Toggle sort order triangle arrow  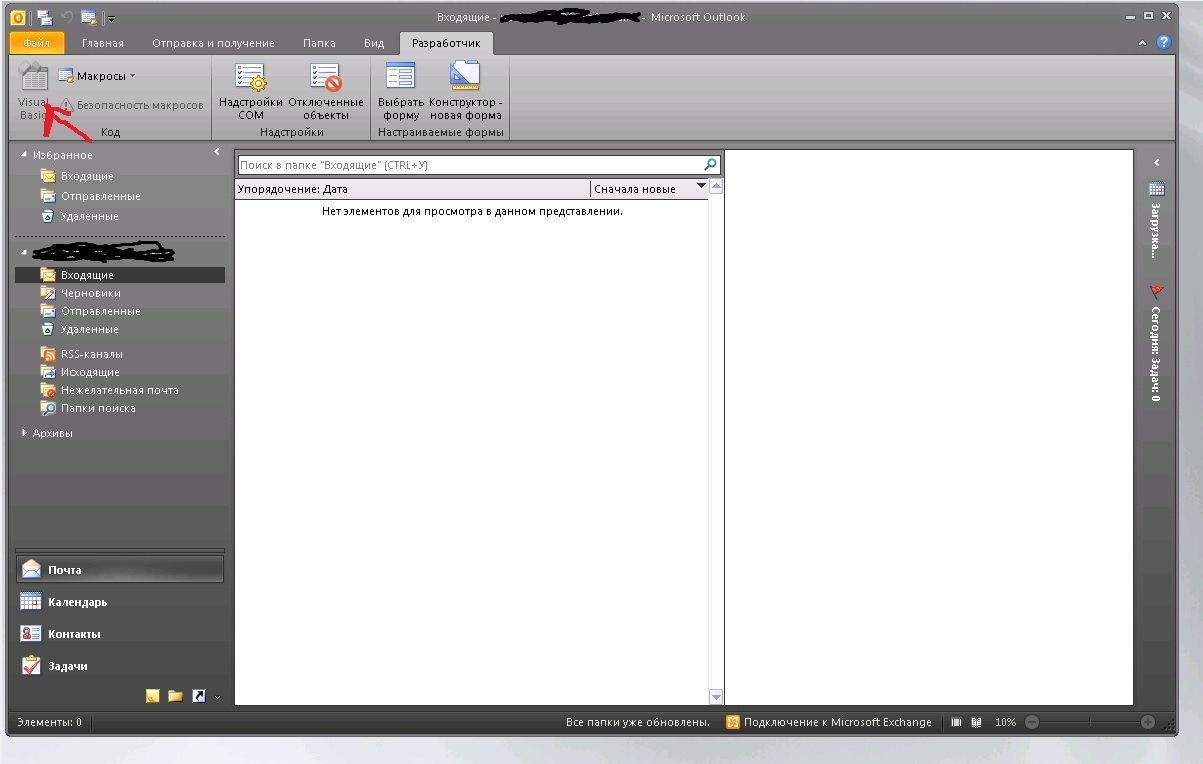tap(701, 187)
